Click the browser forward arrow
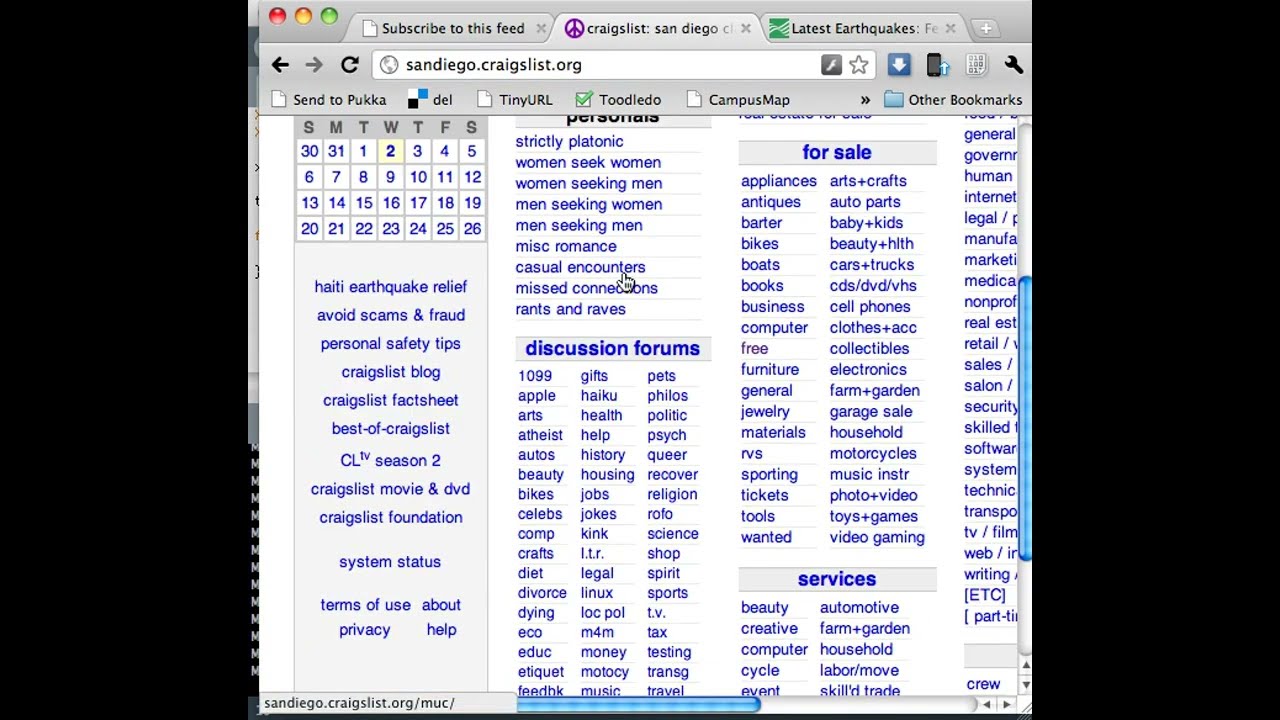 click(314, 65)
